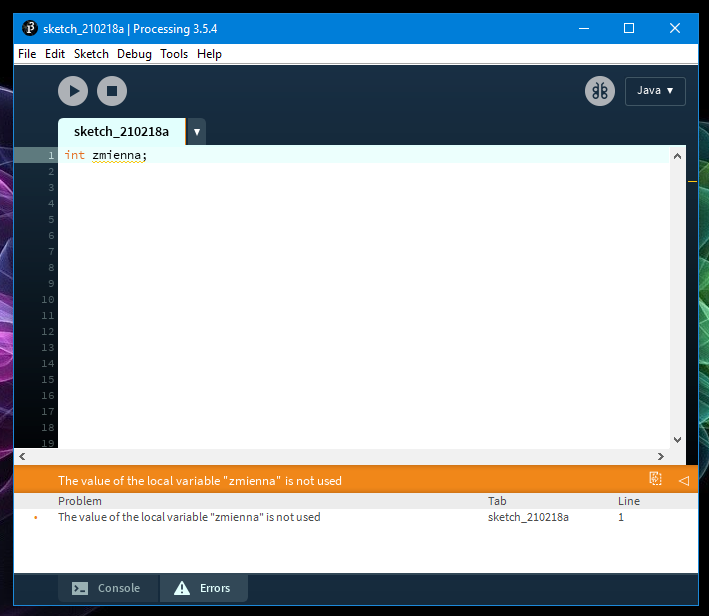Open the Java mode dropdown

coord(655,91)
